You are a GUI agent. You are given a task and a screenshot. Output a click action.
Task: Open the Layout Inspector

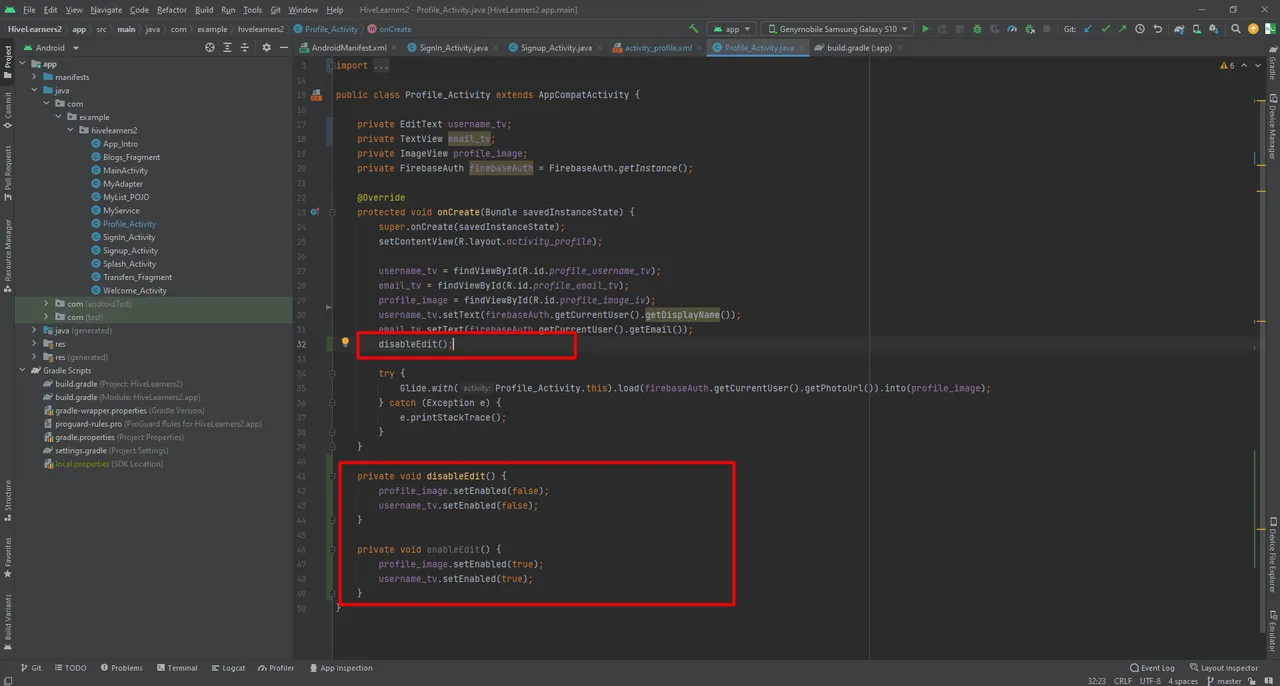[1223, 668]
